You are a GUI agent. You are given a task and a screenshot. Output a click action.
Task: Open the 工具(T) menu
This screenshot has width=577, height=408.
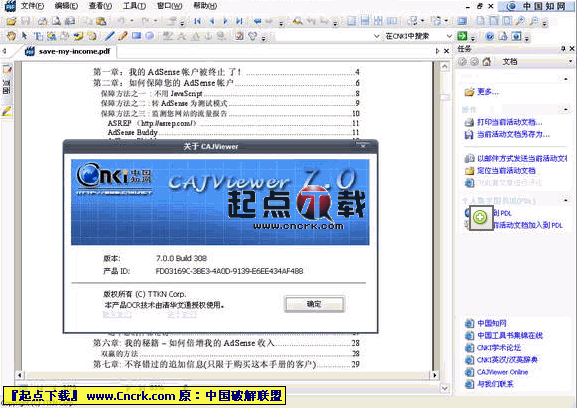tap(134, 6)
